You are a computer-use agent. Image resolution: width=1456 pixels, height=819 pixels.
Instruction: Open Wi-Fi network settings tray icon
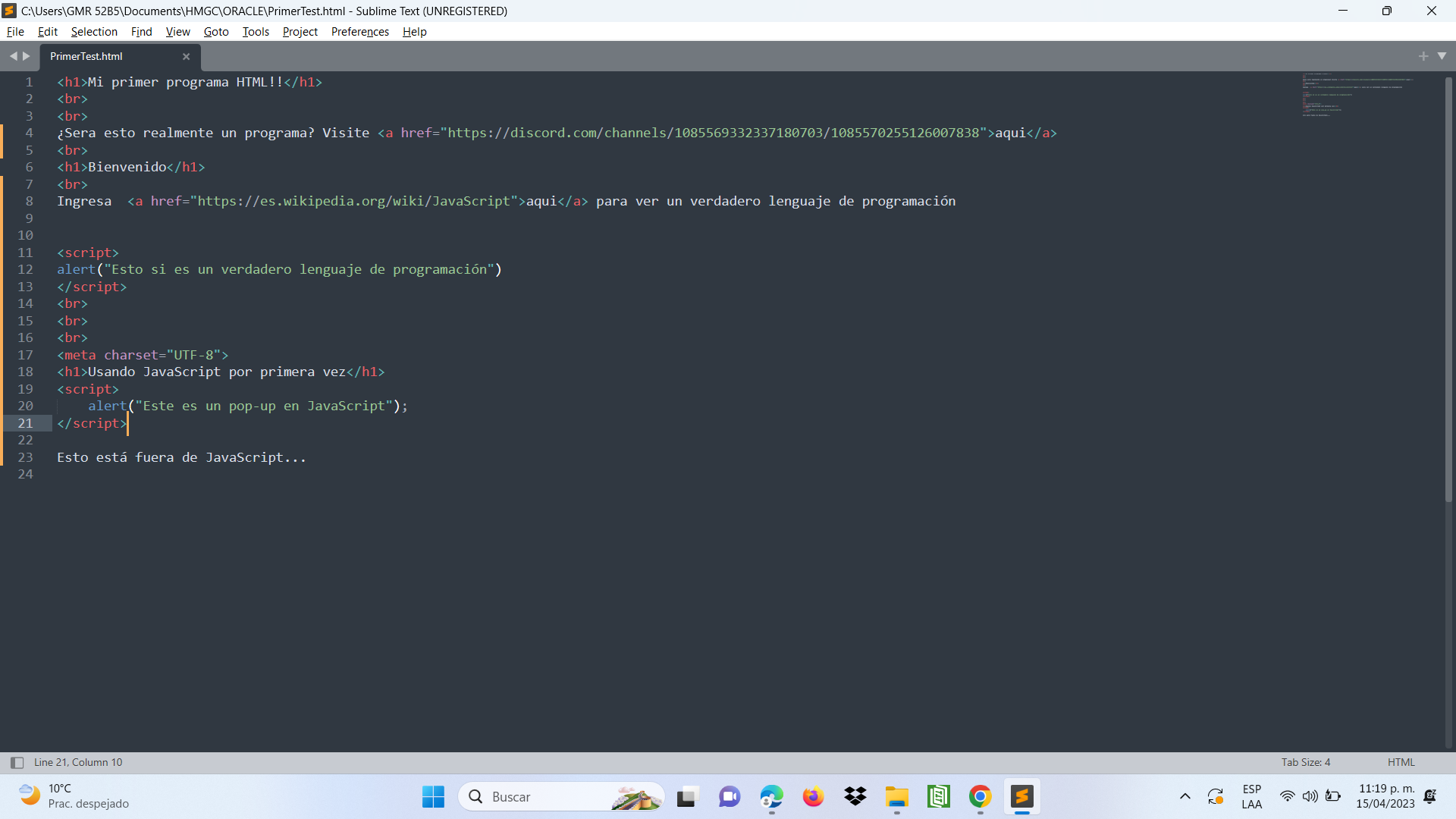pyautogui.click(x=1288, y=796)
